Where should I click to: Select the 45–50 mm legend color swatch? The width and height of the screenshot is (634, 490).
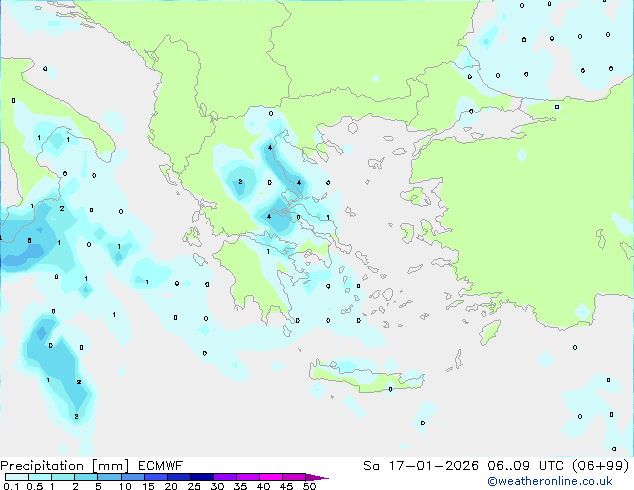click(x=294, y=477)
